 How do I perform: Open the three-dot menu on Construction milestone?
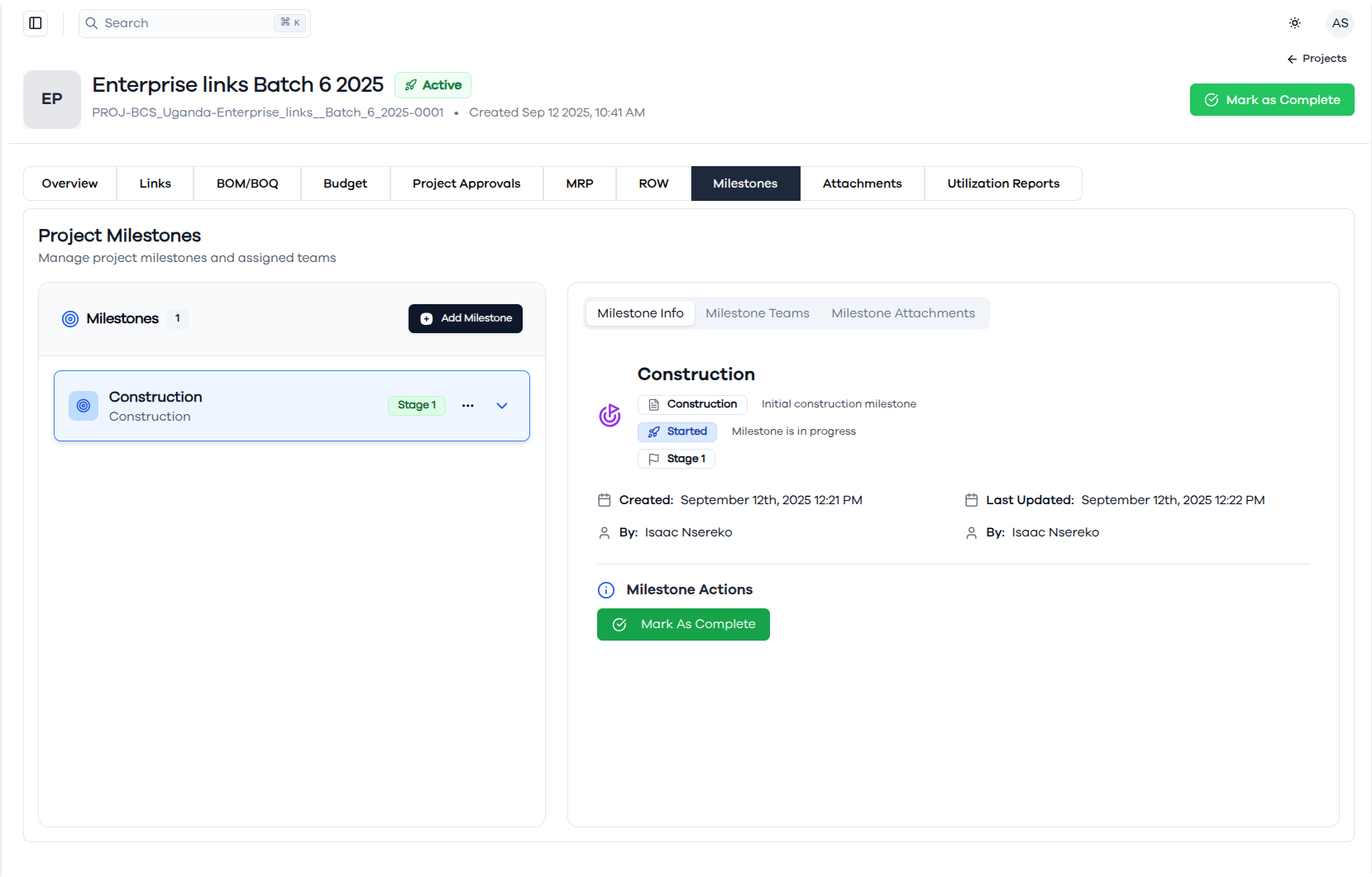(x=468, y=406)
